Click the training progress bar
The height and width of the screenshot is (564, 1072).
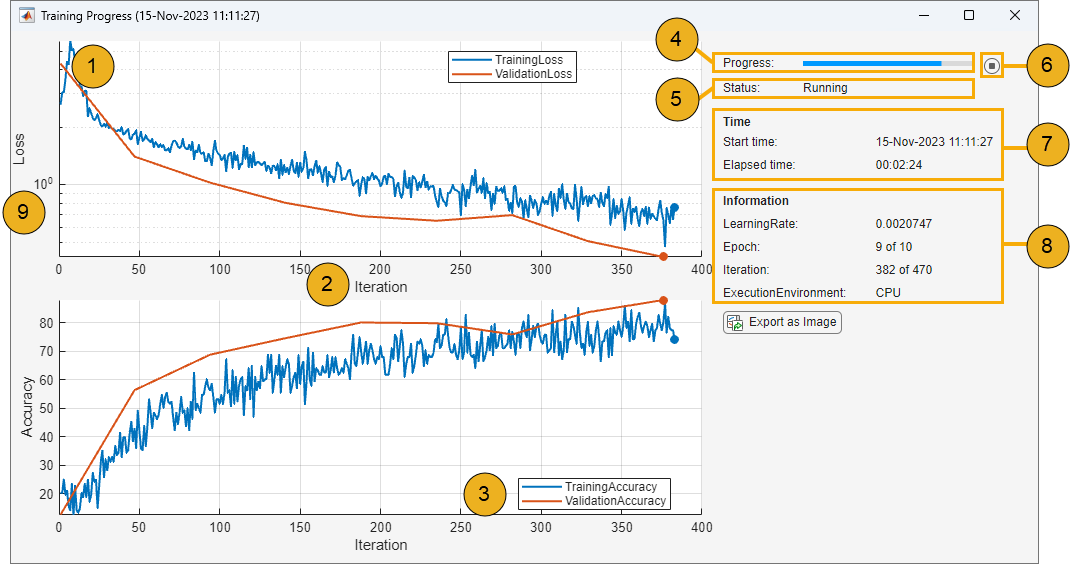887,63
